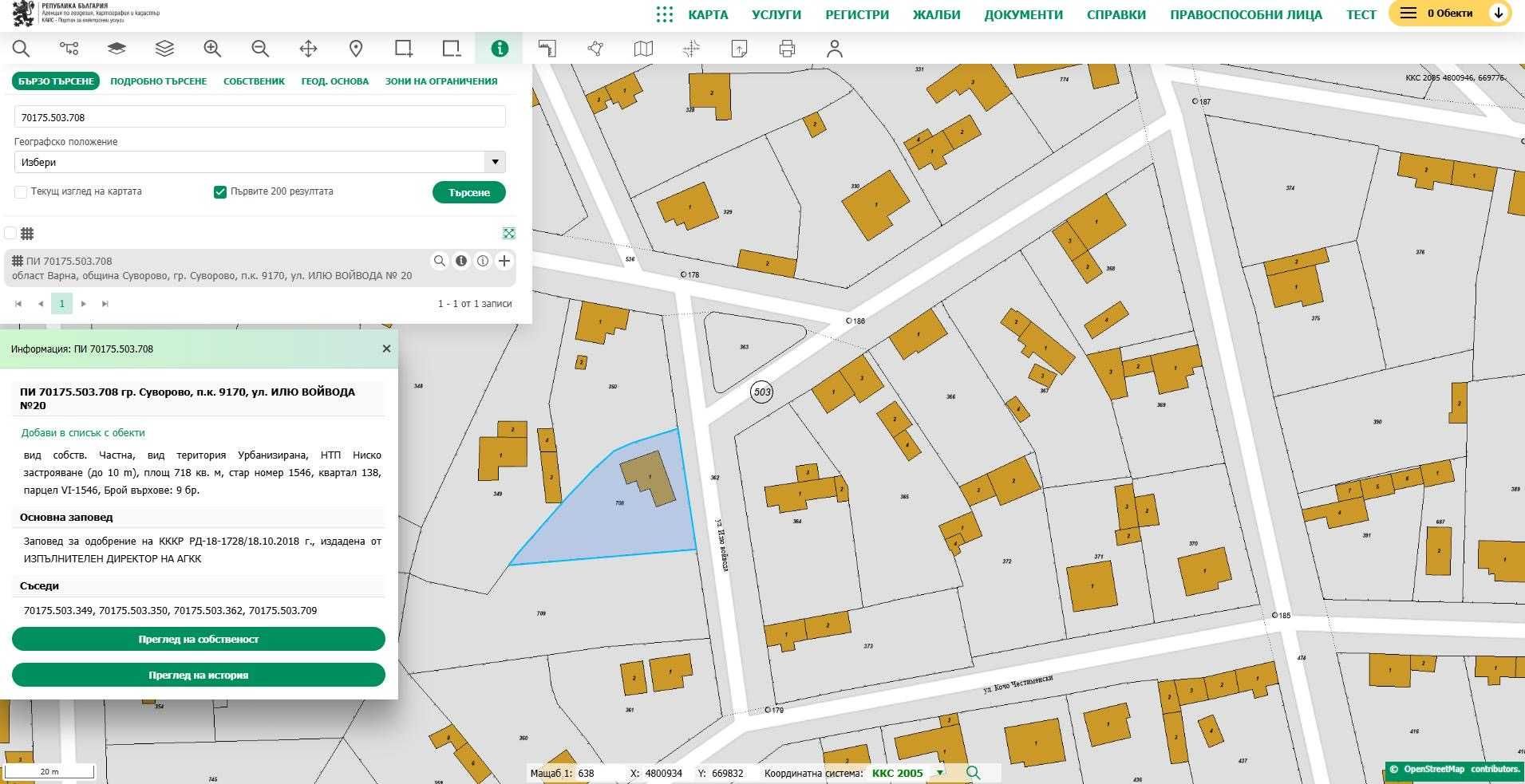Open the print map tool
Screen dimensions: 1525x784
tap(787, 49)
